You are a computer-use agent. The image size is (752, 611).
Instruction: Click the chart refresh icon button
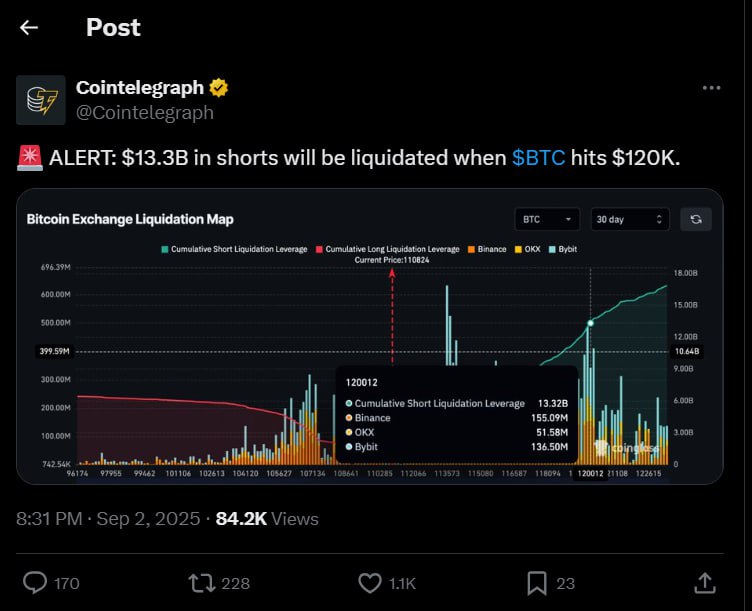click(x=696, y=219)
